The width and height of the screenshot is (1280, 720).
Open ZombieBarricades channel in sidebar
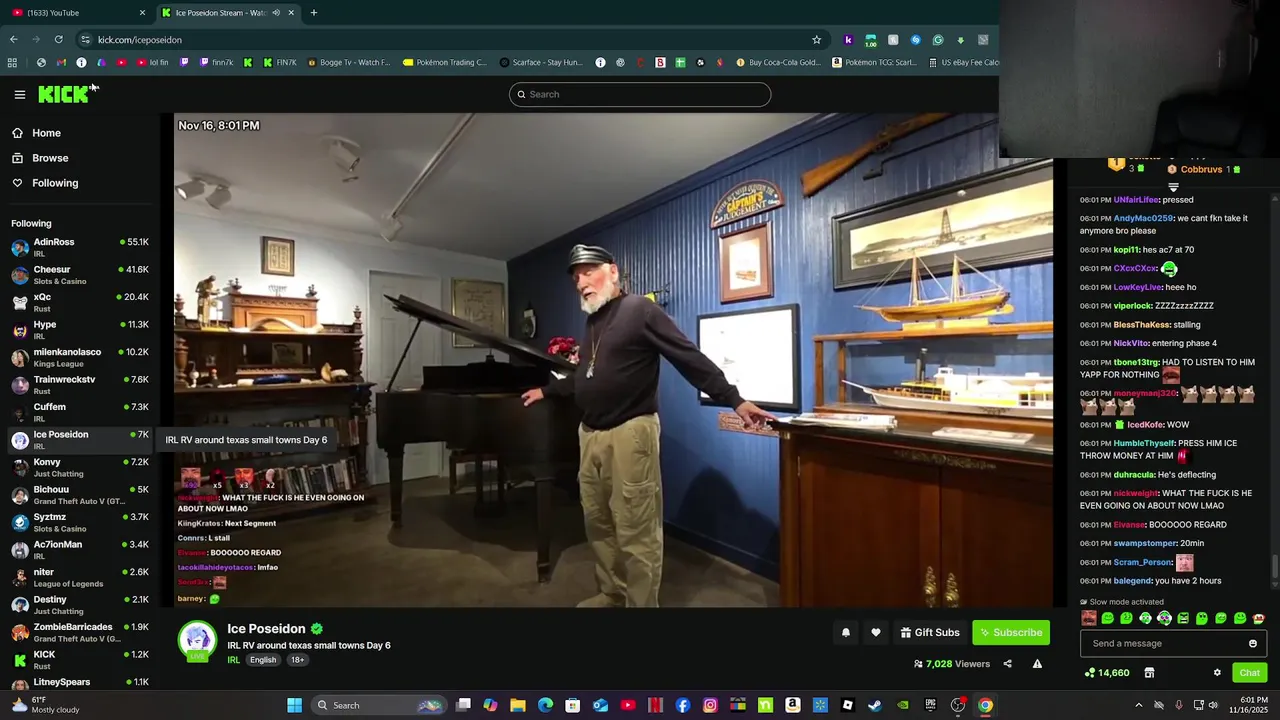click(80, 632)
